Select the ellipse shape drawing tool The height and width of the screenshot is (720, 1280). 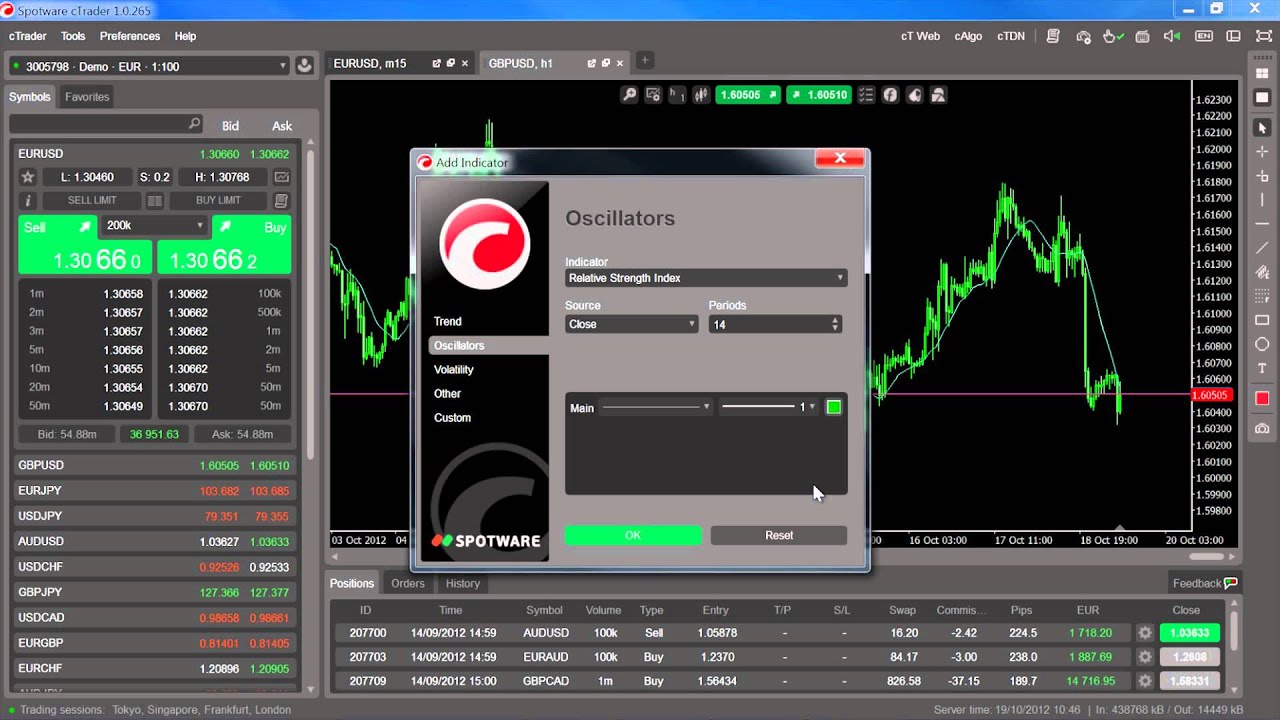click(x=1262, y=344)
